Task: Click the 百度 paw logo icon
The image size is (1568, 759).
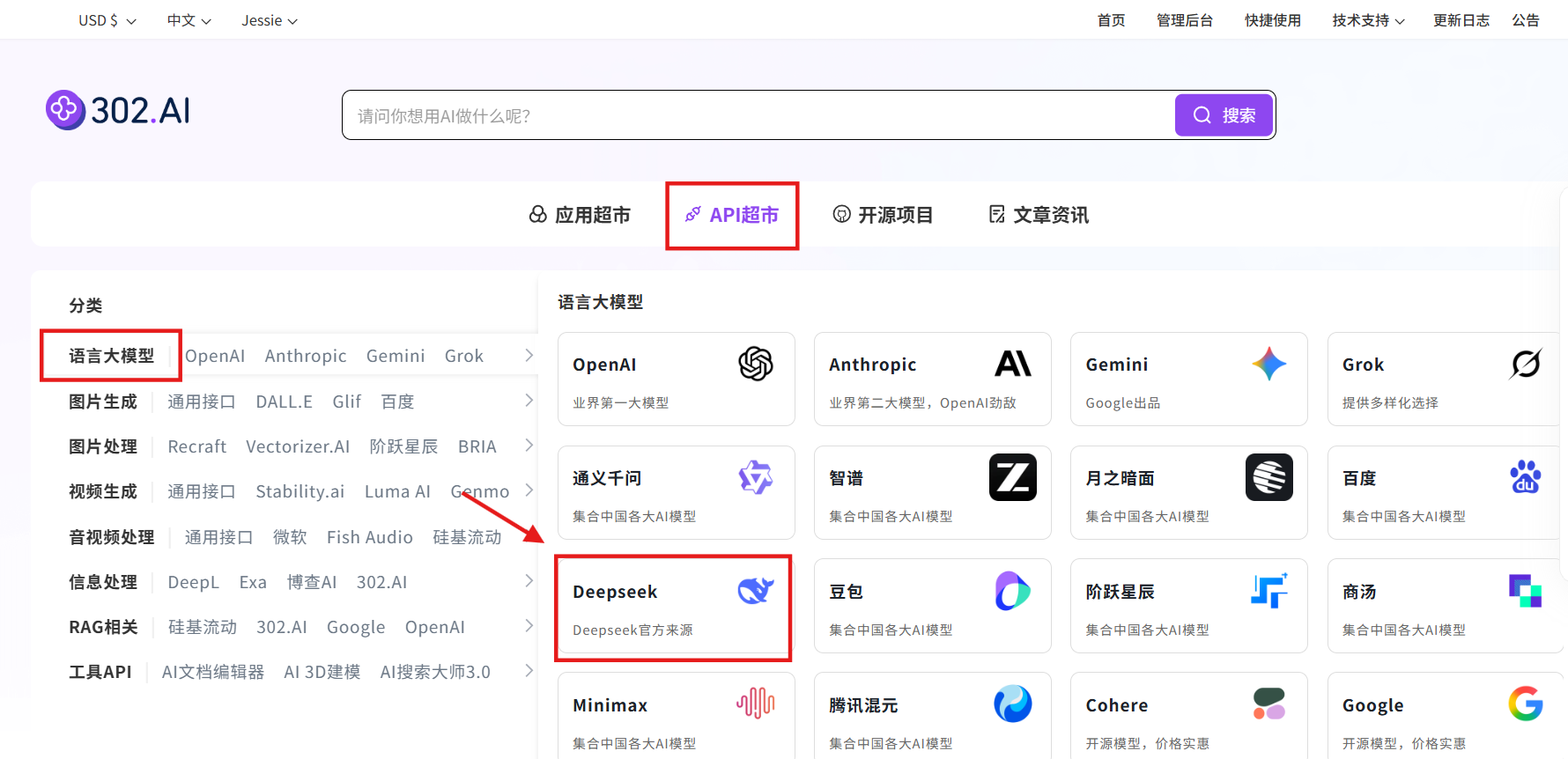Action: [x=1526, y=477]
